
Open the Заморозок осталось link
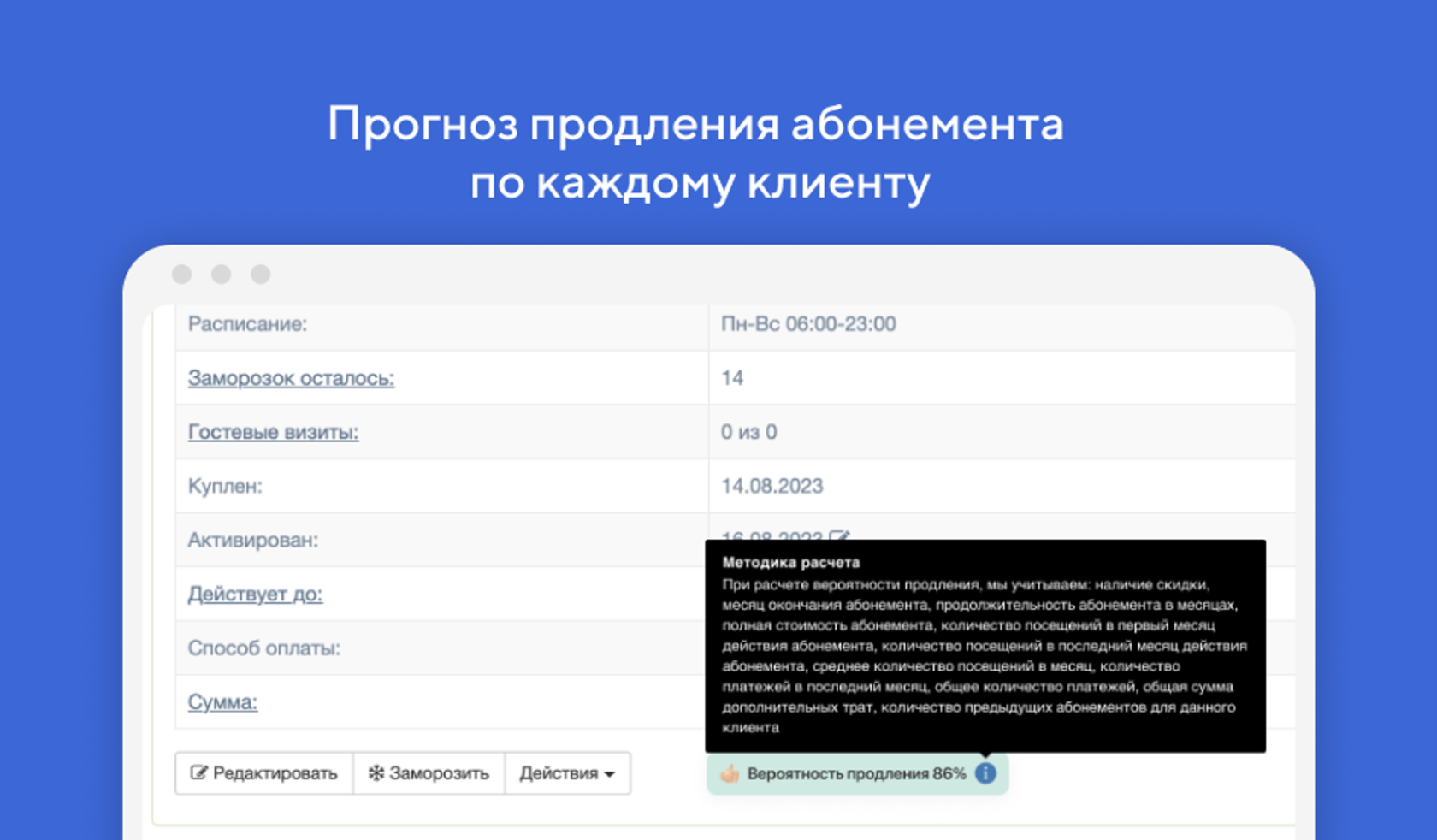point(292,378)
